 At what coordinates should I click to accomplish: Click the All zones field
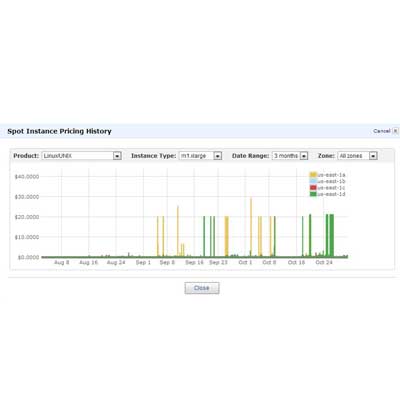tap(354, 156)
